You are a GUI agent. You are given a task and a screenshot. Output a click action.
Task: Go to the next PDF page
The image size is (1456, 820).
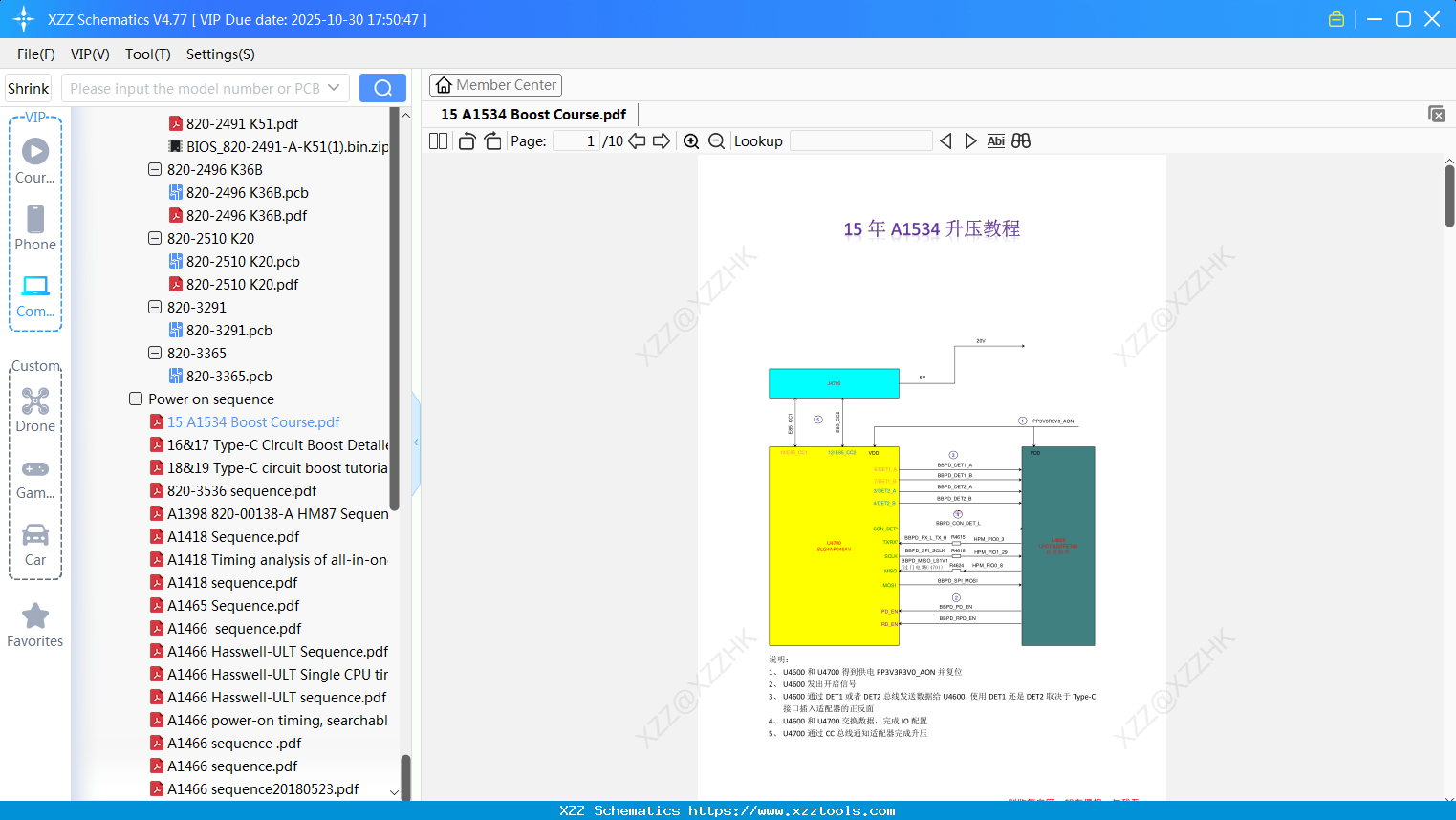pyautogui.click(x=662, y=141)
